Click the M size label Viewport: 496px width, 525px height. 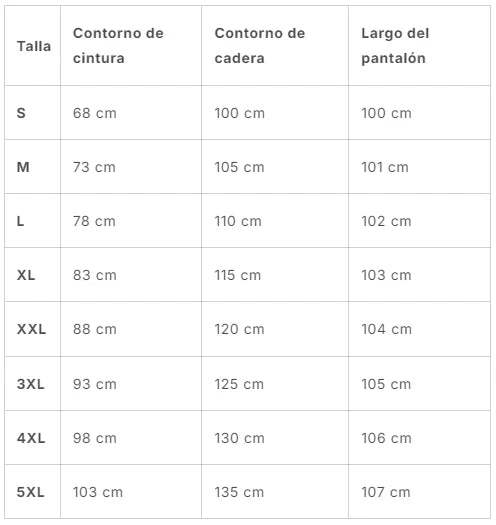23,167
